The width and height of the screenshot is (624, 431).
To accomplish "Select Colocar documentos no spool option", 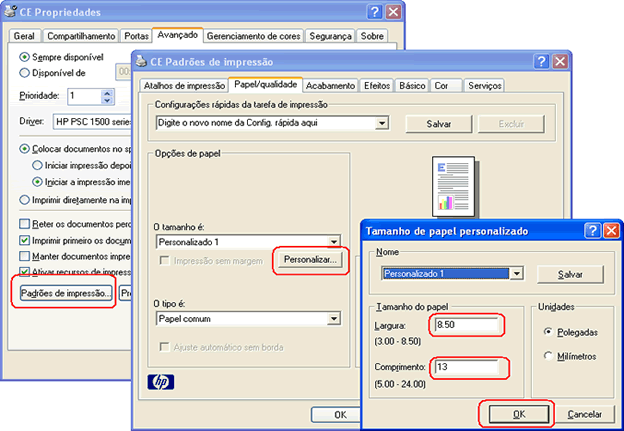I will 25,149.
